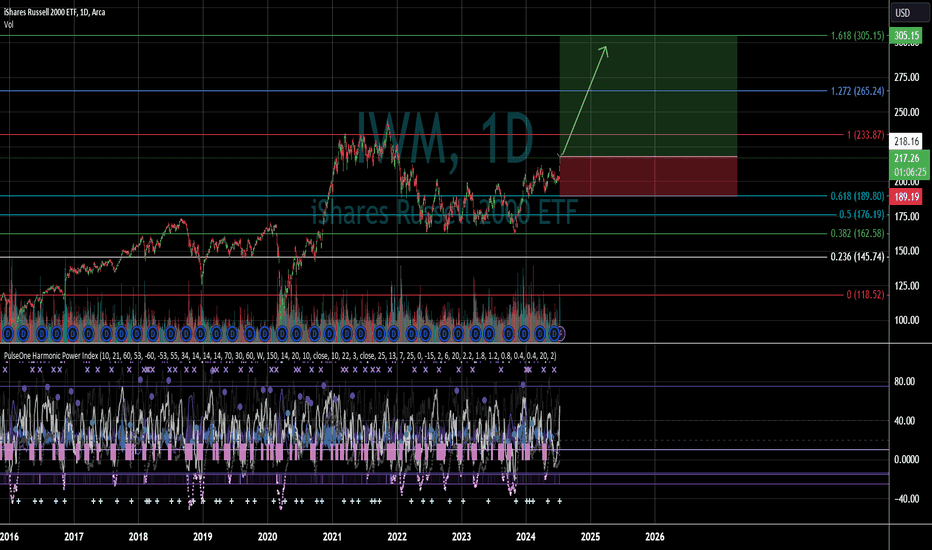Click the 2017 time axis label
This screenshot has height=550, width=932.
74,537
